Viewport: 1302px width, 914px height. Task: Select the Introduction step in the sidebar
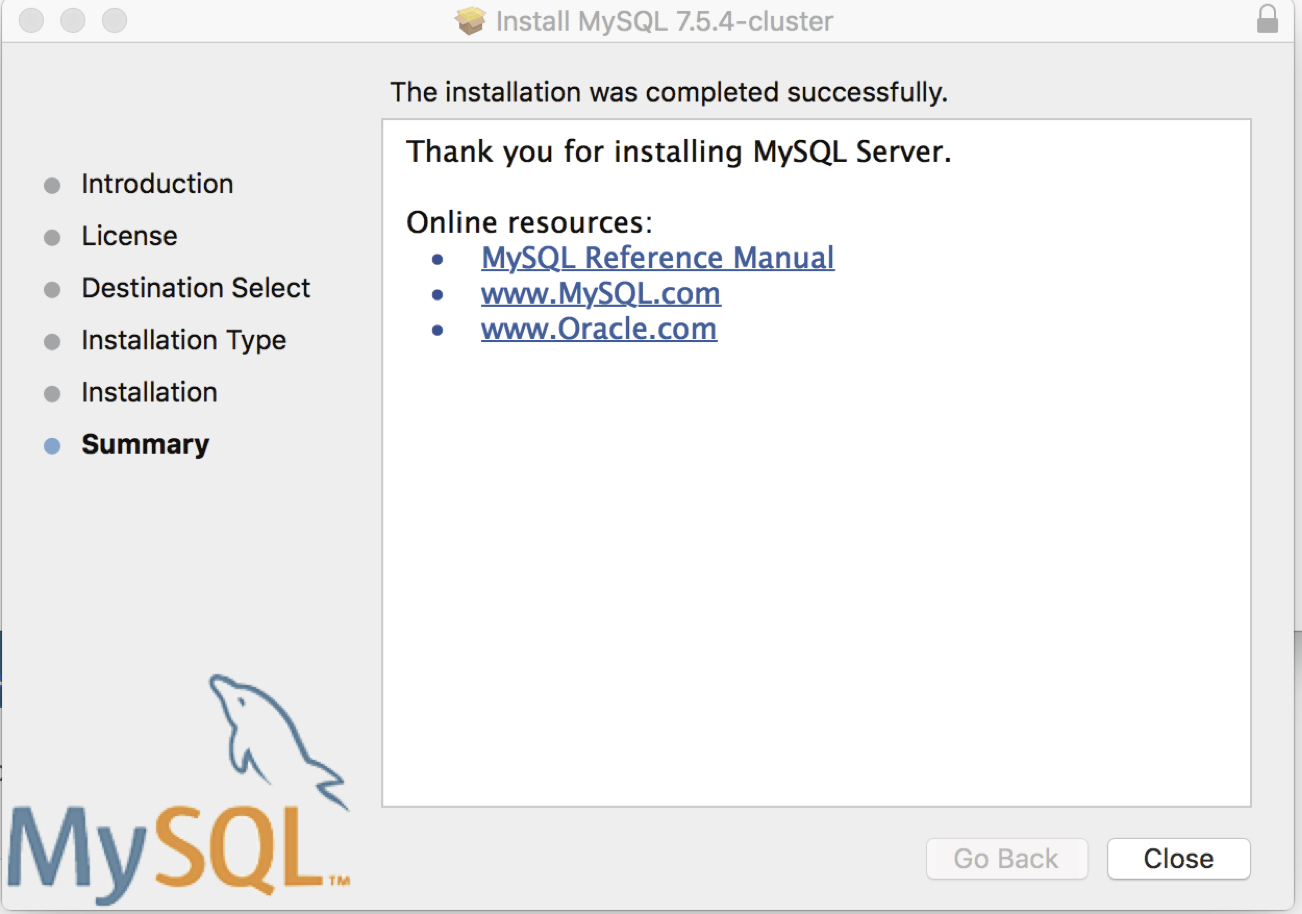(x=157, y=184)
